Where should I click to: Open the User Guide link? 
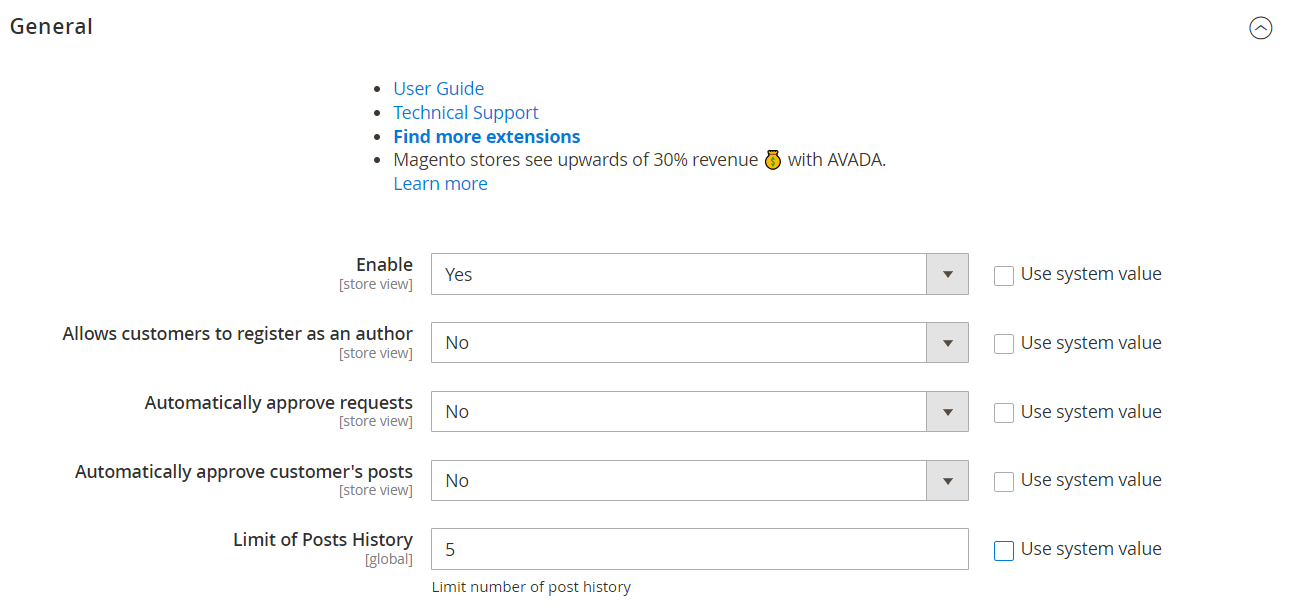tap(438, 89)
